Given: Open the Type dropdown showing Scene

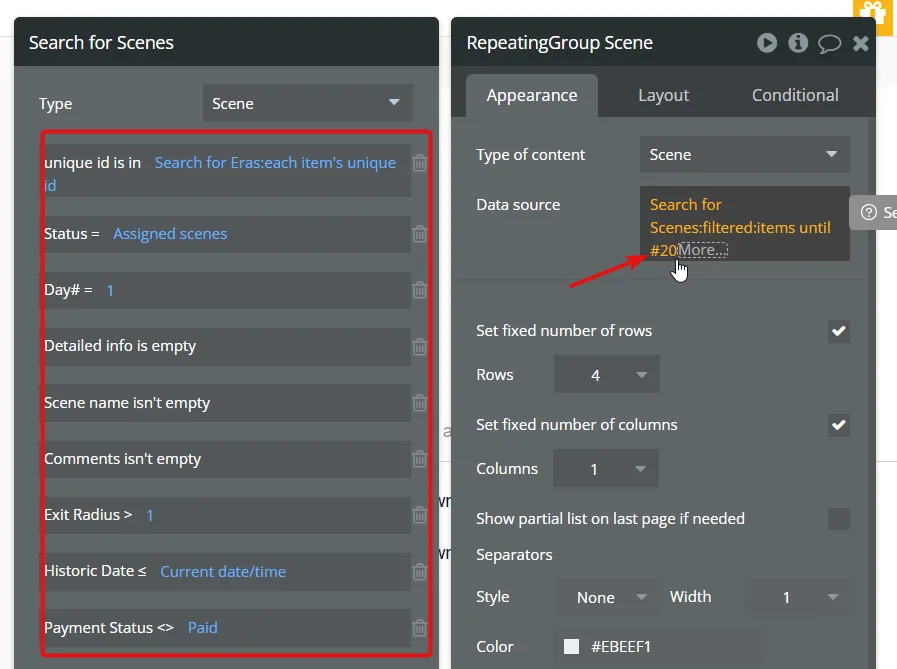Looking at the screenshot, I should [308, 103].
